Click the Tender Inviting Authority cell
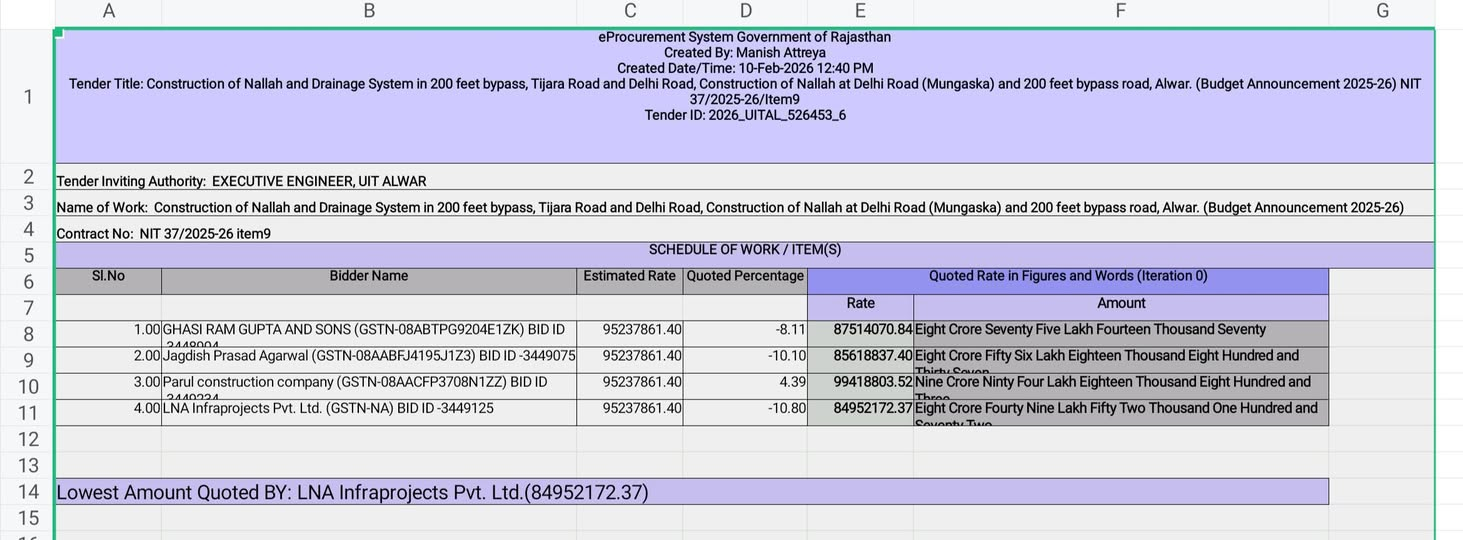 point(241,181)
